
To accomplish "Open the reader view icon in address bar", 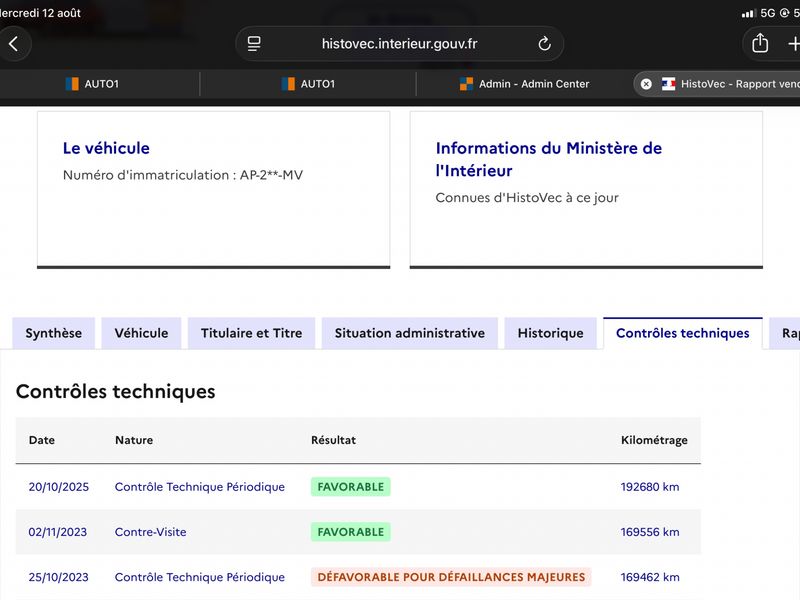I will (x=254, y=44).
